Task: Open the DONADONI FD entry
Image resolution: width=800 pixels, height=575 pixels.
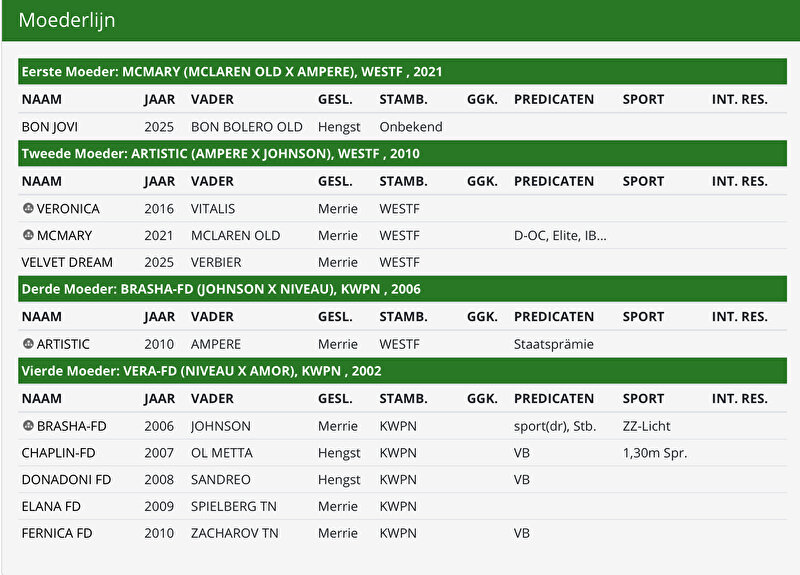Action: tap(66, 479)
